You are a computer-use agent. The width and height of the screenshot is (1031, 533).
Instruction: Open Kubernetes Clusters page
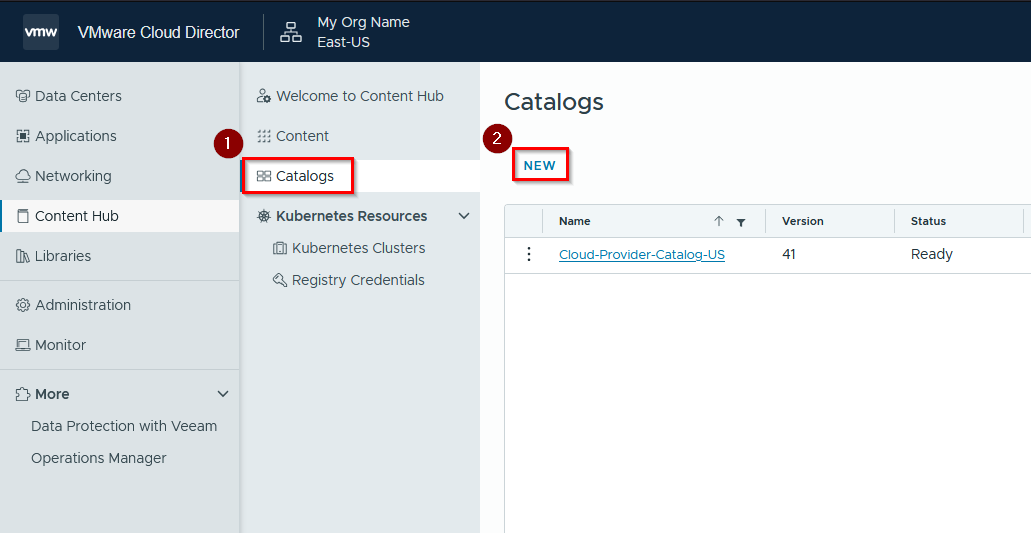click(x=360, y=248)
